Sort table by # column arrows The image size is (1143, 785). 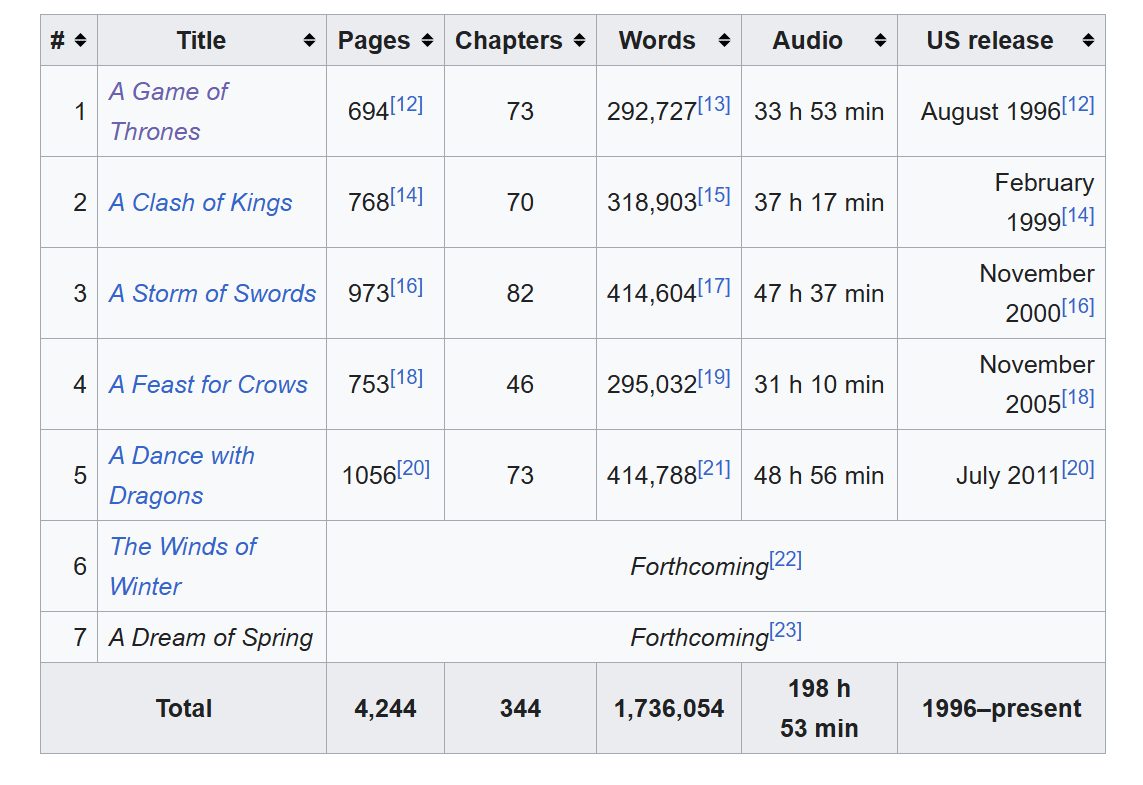tap(80, 41)
